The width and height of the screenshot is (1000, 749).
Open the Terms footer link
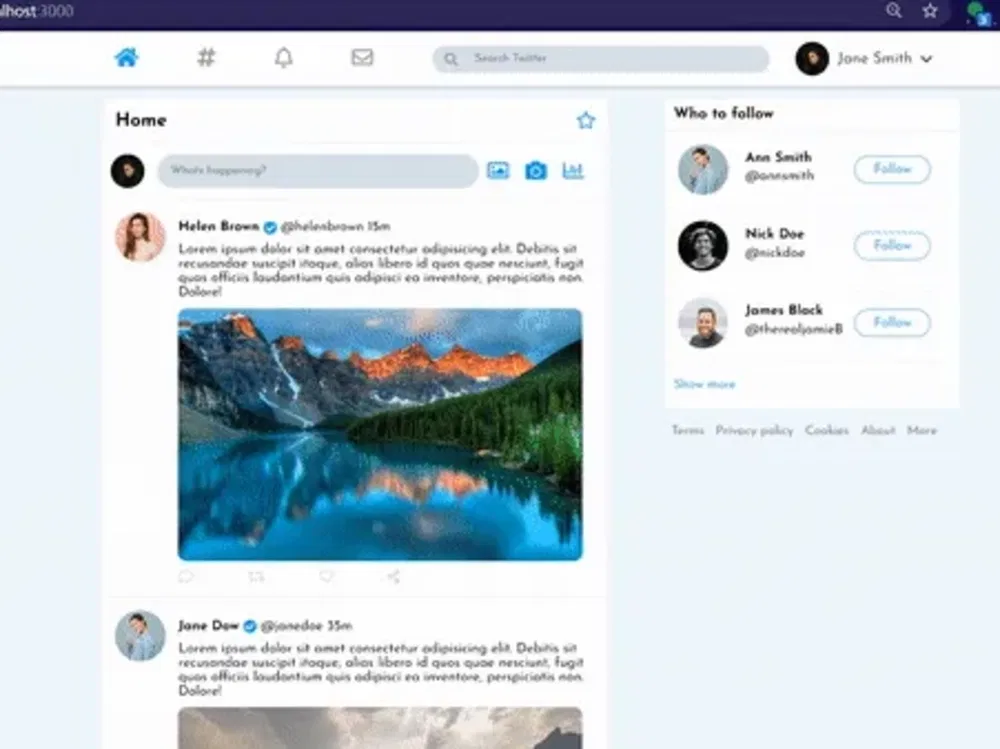688,430
